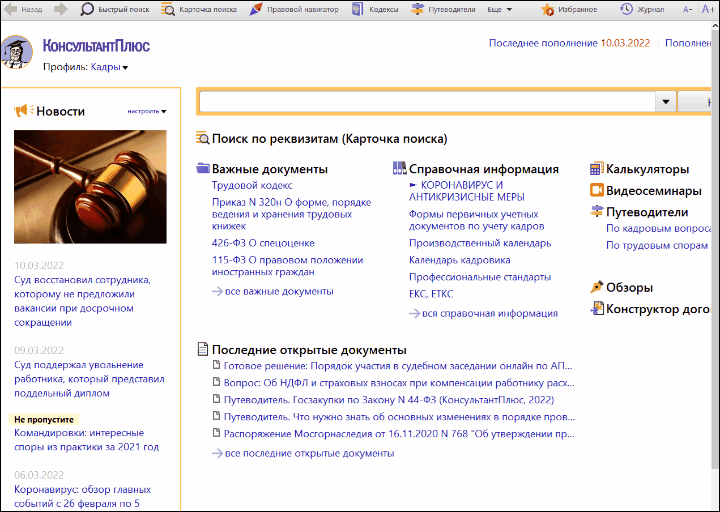The height and width of the screenshot is (512, 720).
Task: Click the Конструктор договоров icon
Action: pyautogui.click(x=596, y=309)
